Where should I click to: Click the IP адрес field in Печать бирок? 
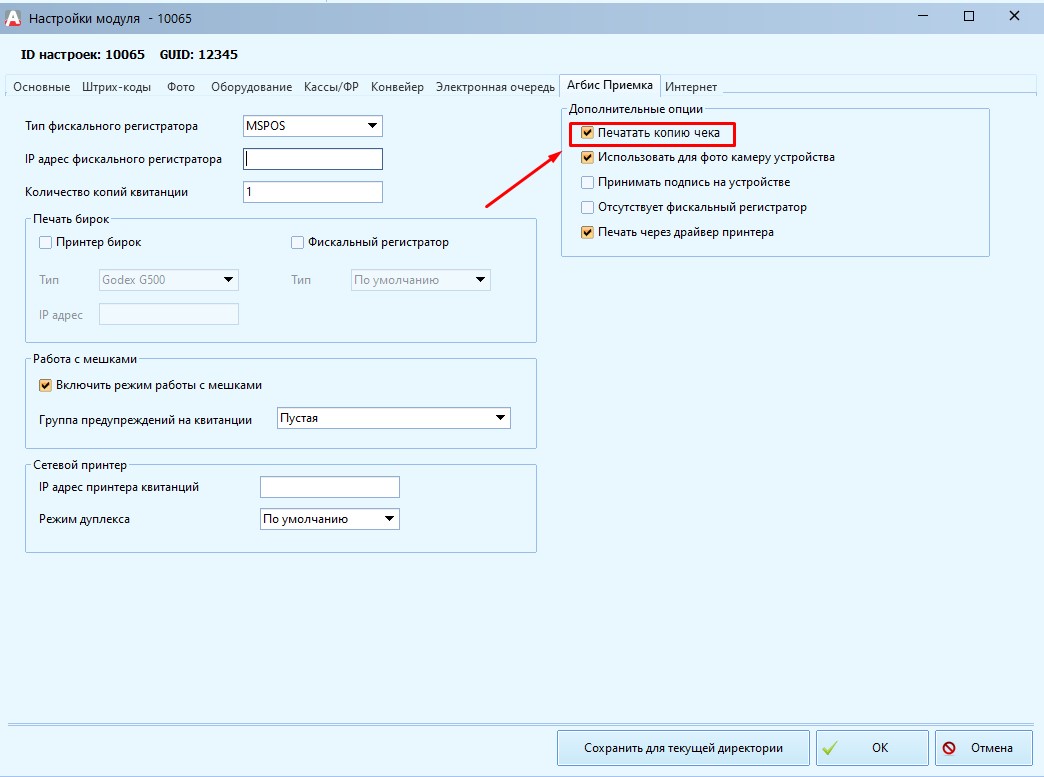168,314
